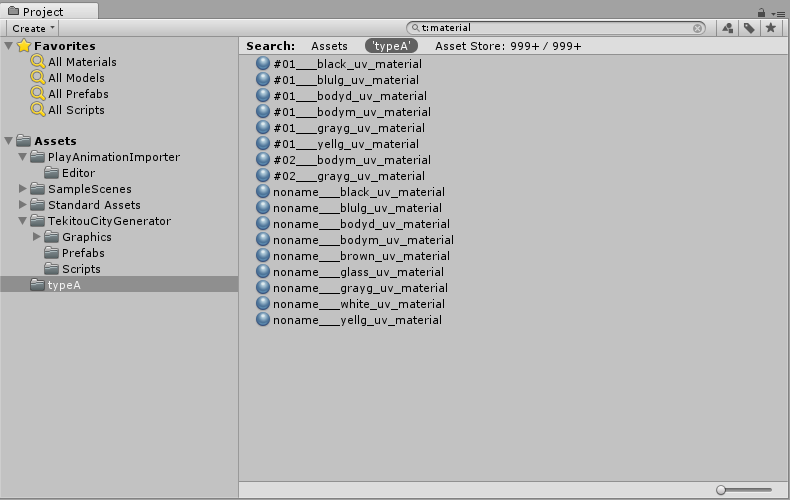Collapse the Favorites section
Screen dimensions: 790x500
9,46
